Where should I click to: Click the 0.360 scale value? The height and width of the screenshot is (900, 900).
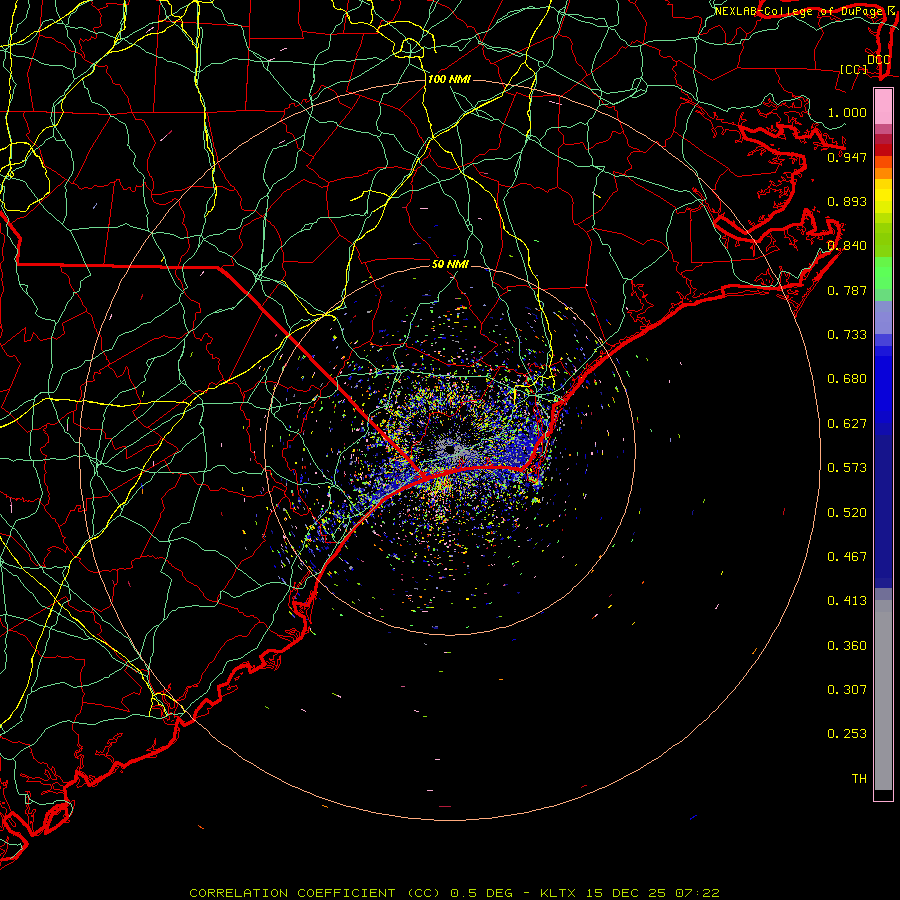coord(847,646)
